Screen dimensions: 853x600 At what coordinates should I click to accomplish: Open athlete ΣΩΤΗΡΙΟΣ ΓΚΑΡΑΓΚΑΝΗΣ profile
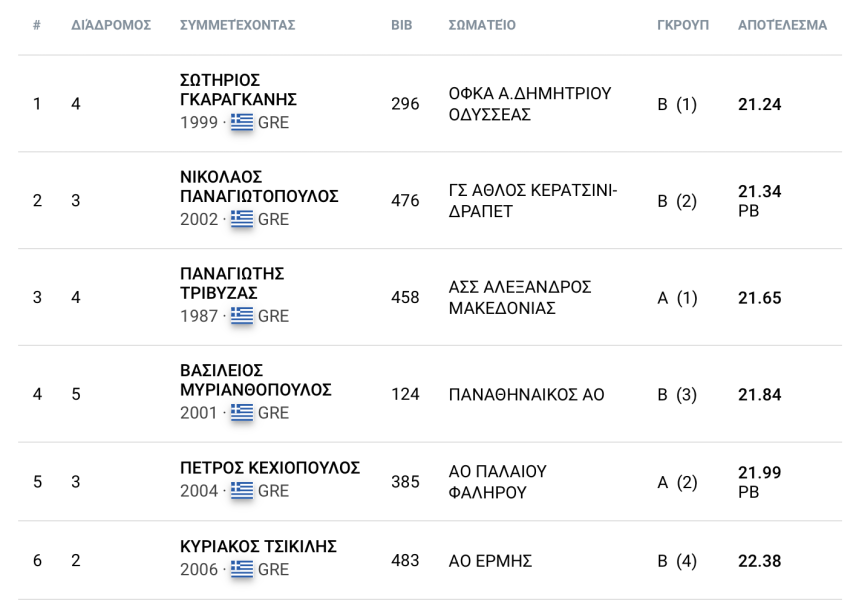point(238,90)
